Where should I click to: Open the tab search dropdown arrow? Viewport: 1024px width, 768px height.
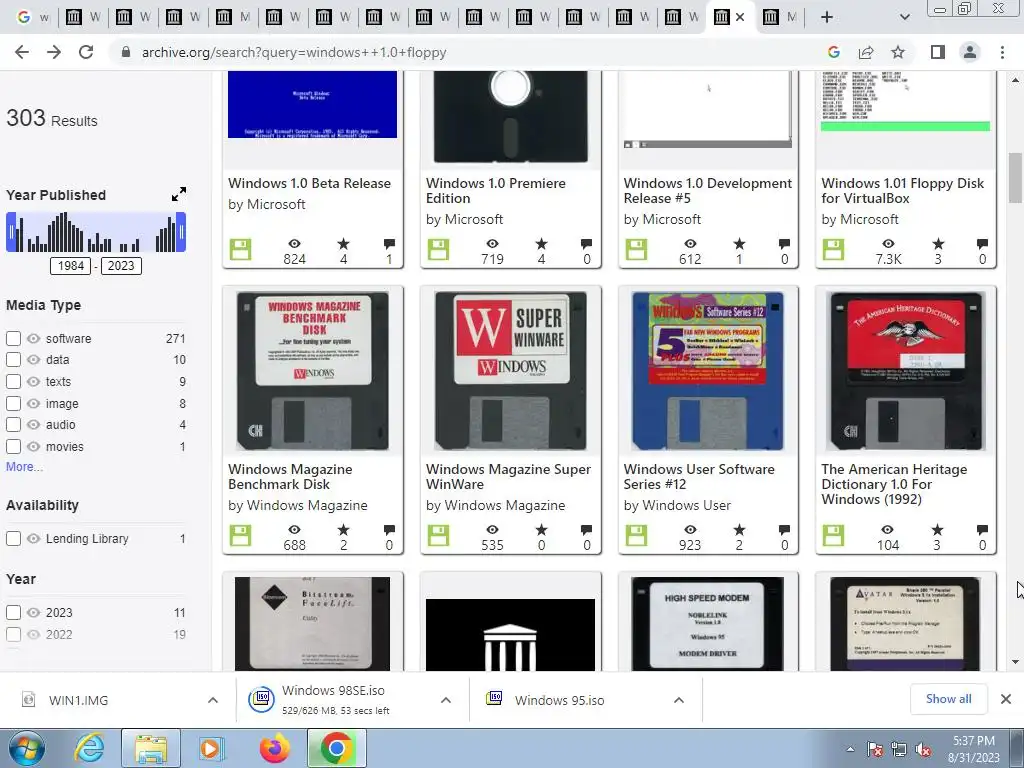coord(904,17)
